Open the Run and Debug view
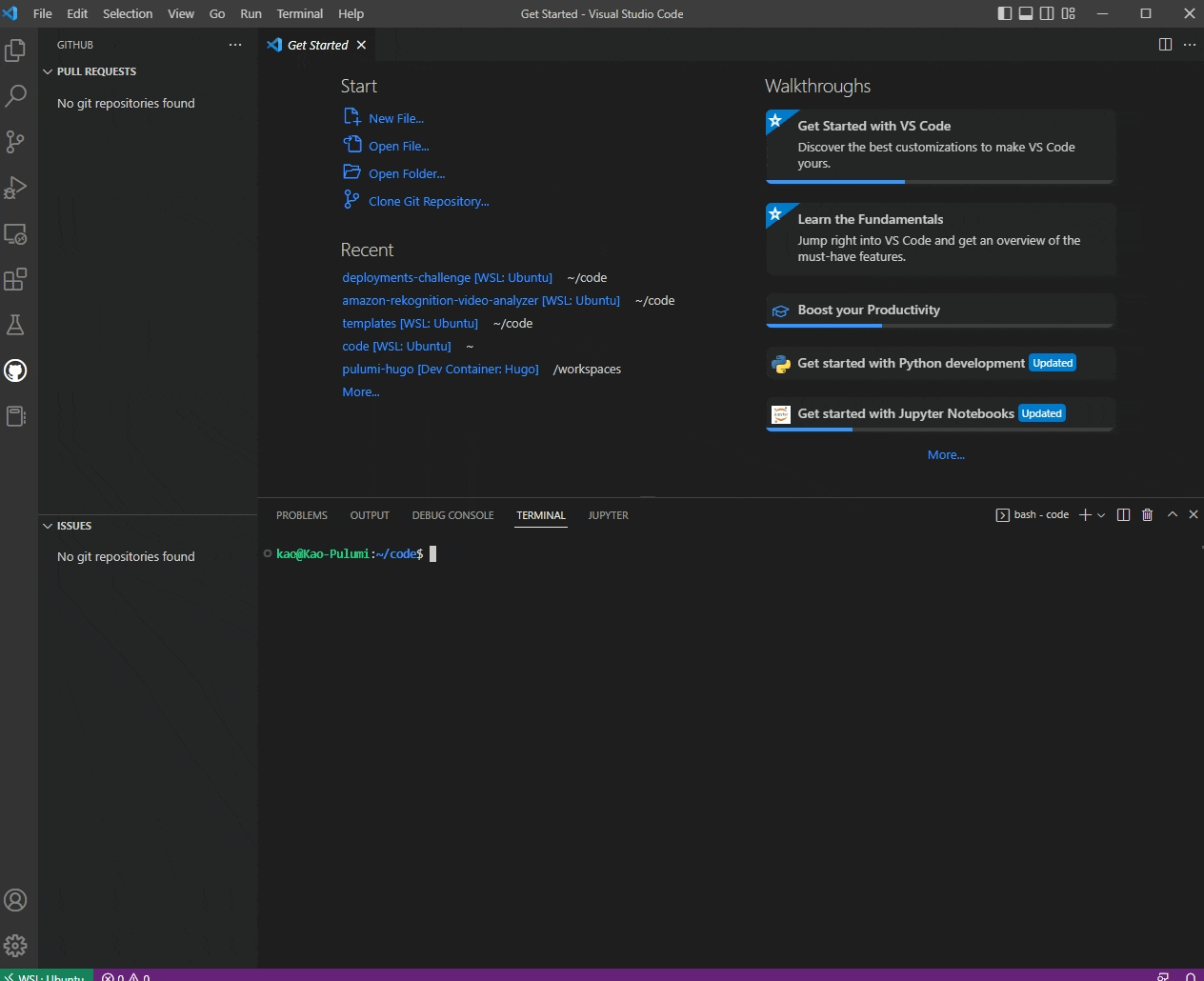 coord(15,188)
